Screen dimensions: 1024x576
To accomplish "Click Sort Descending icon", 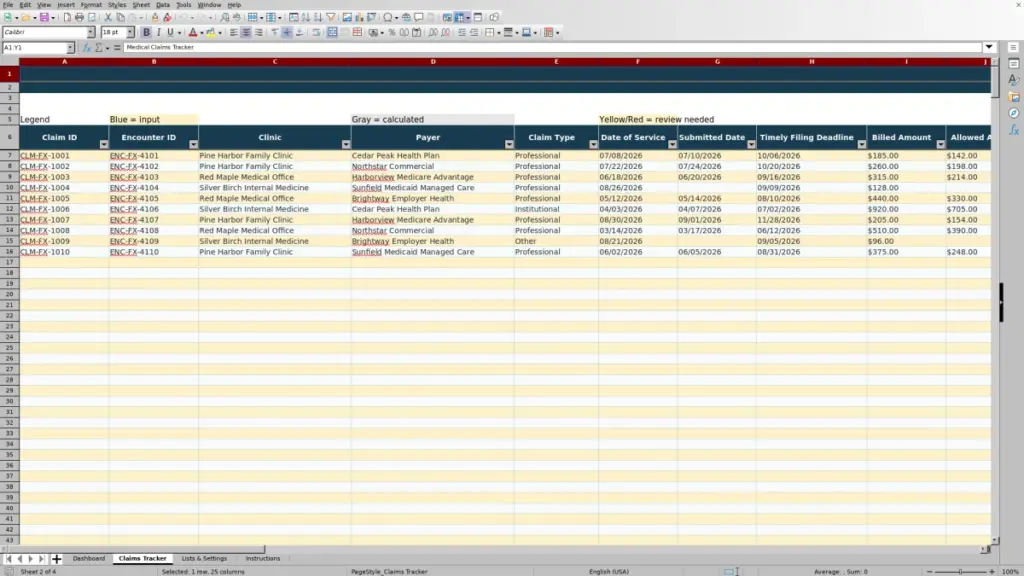I will (x=318, y=17).
